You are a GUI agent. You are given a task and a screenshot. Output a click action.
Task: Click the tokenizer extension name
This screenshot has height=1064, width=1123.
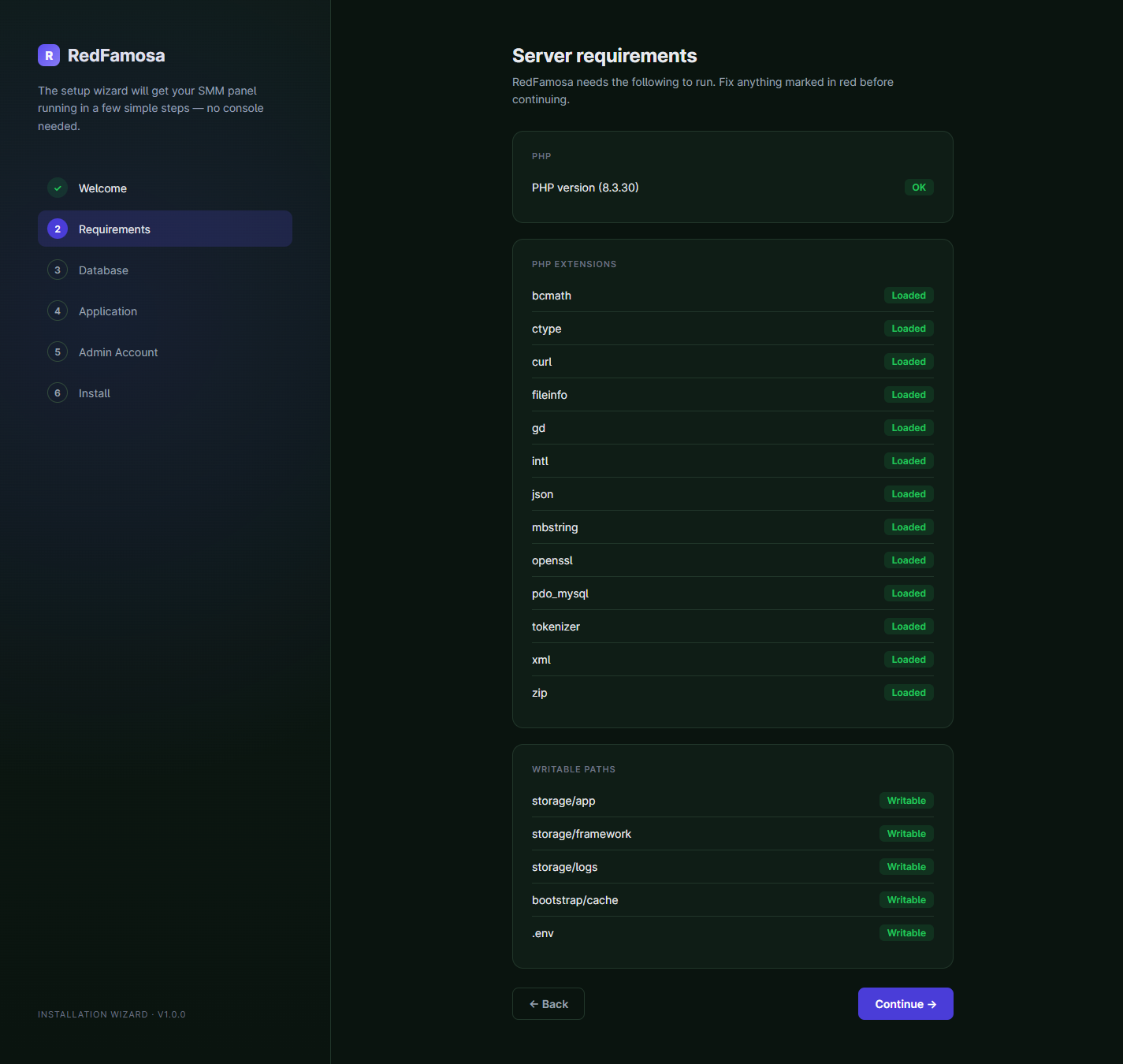pyautogui.click(x=556, y=627)
